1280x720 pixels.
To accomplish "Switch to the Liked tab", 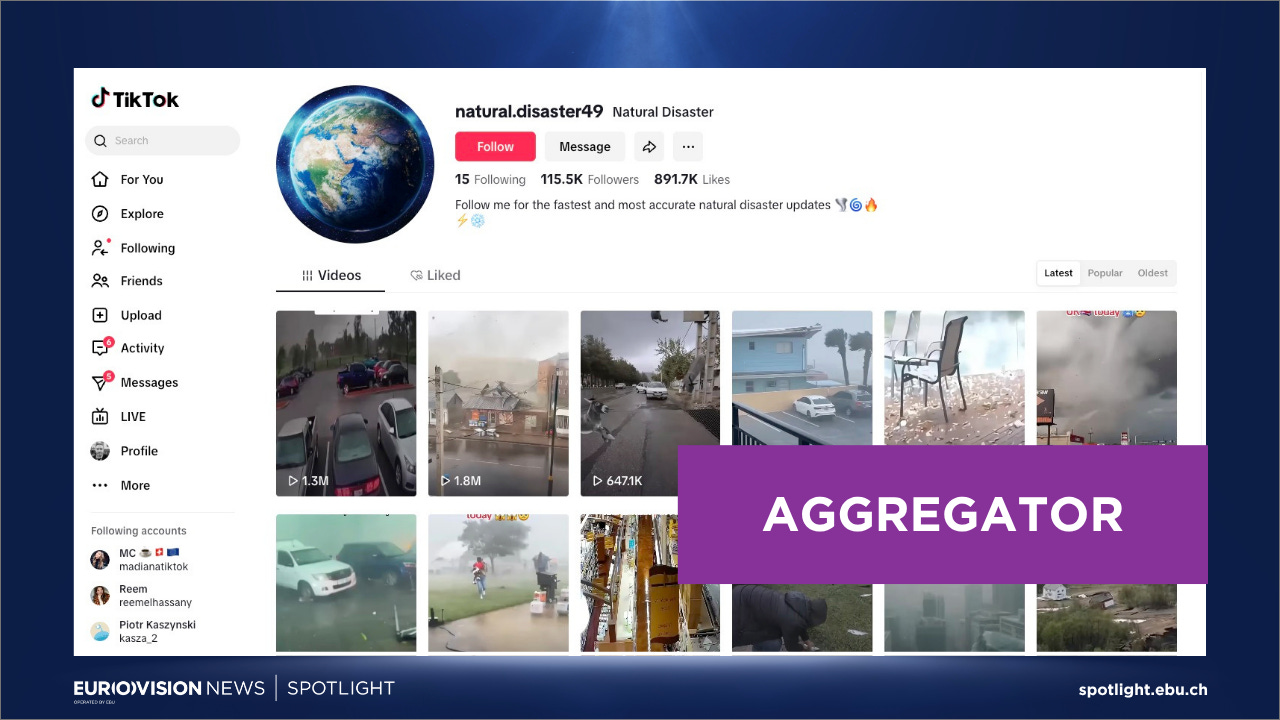I will (435, 275).
